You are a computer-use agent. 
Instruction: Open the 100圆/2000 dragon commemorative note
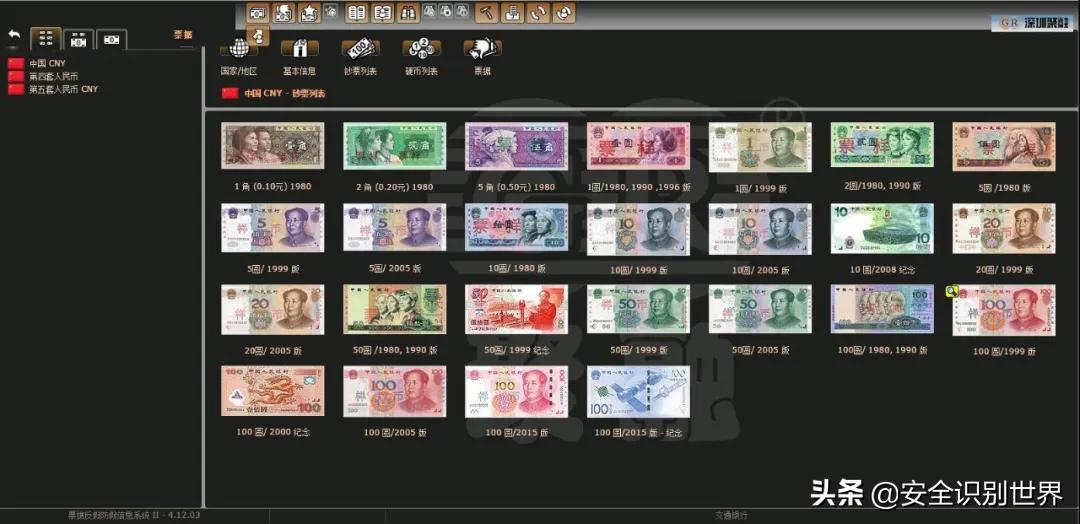[x=273, y=391]
